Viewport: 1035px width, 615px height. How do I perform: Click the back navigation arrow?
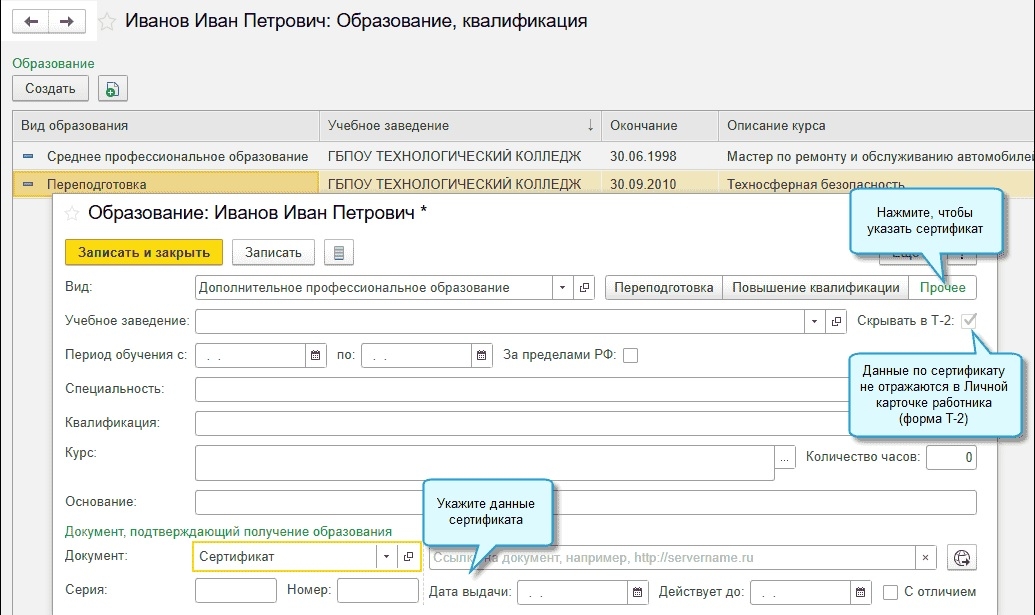[x=31, y=21]
